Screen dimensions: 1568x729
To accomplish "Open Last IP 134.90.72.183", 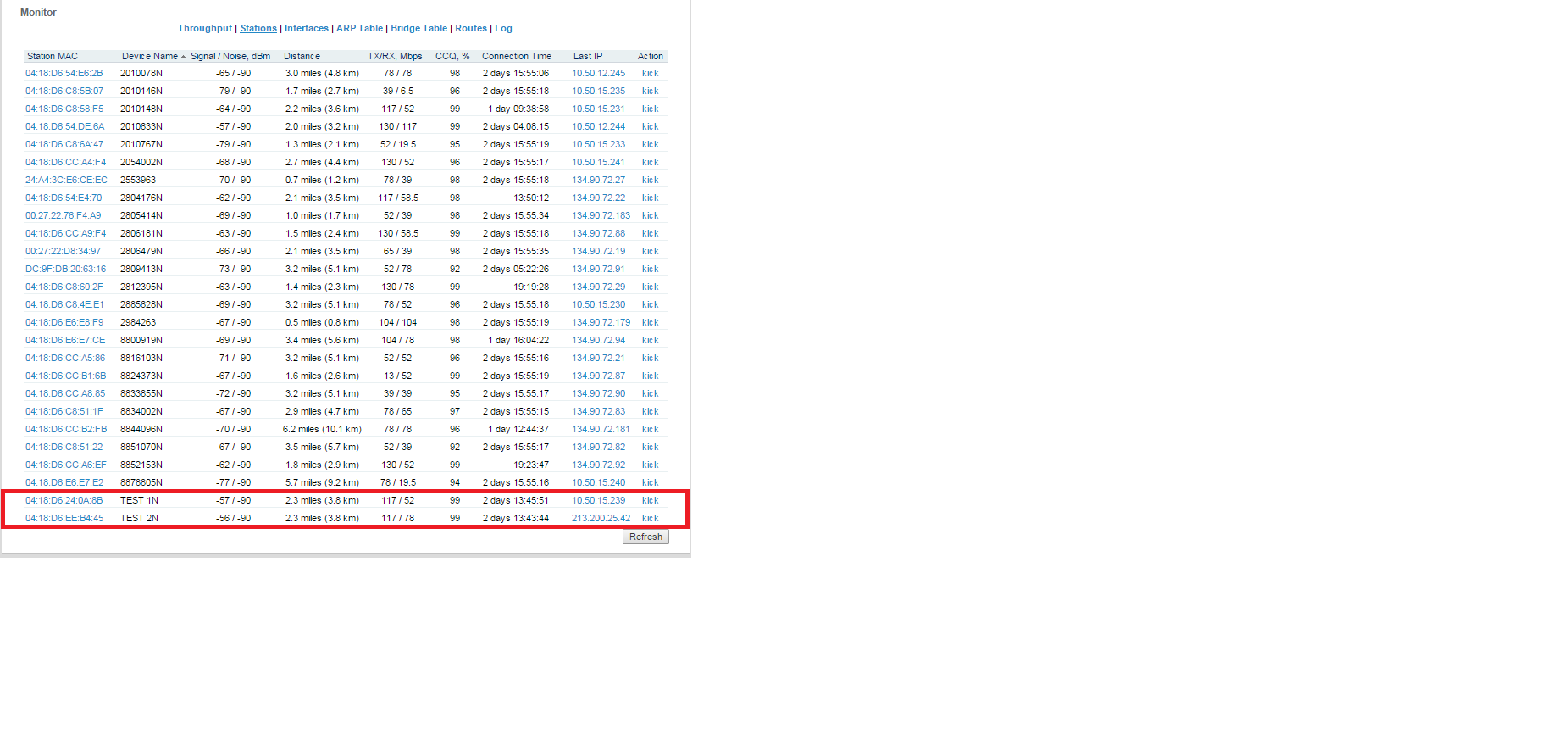I will tap(601, 215).
